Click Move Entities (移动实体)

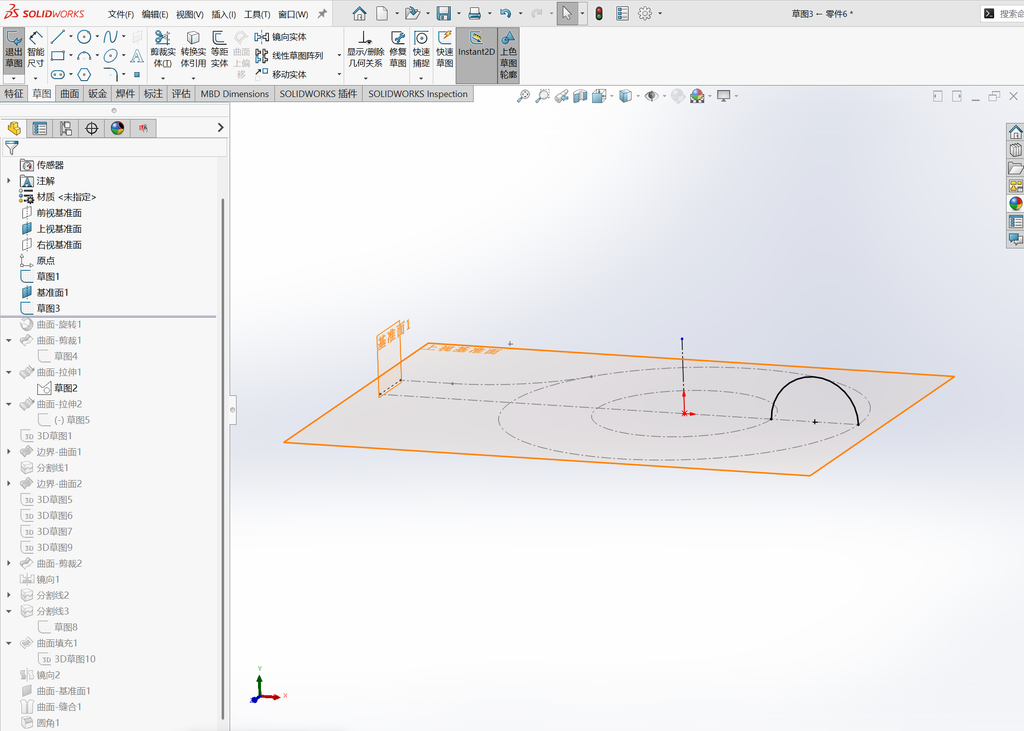coord(281,74)
